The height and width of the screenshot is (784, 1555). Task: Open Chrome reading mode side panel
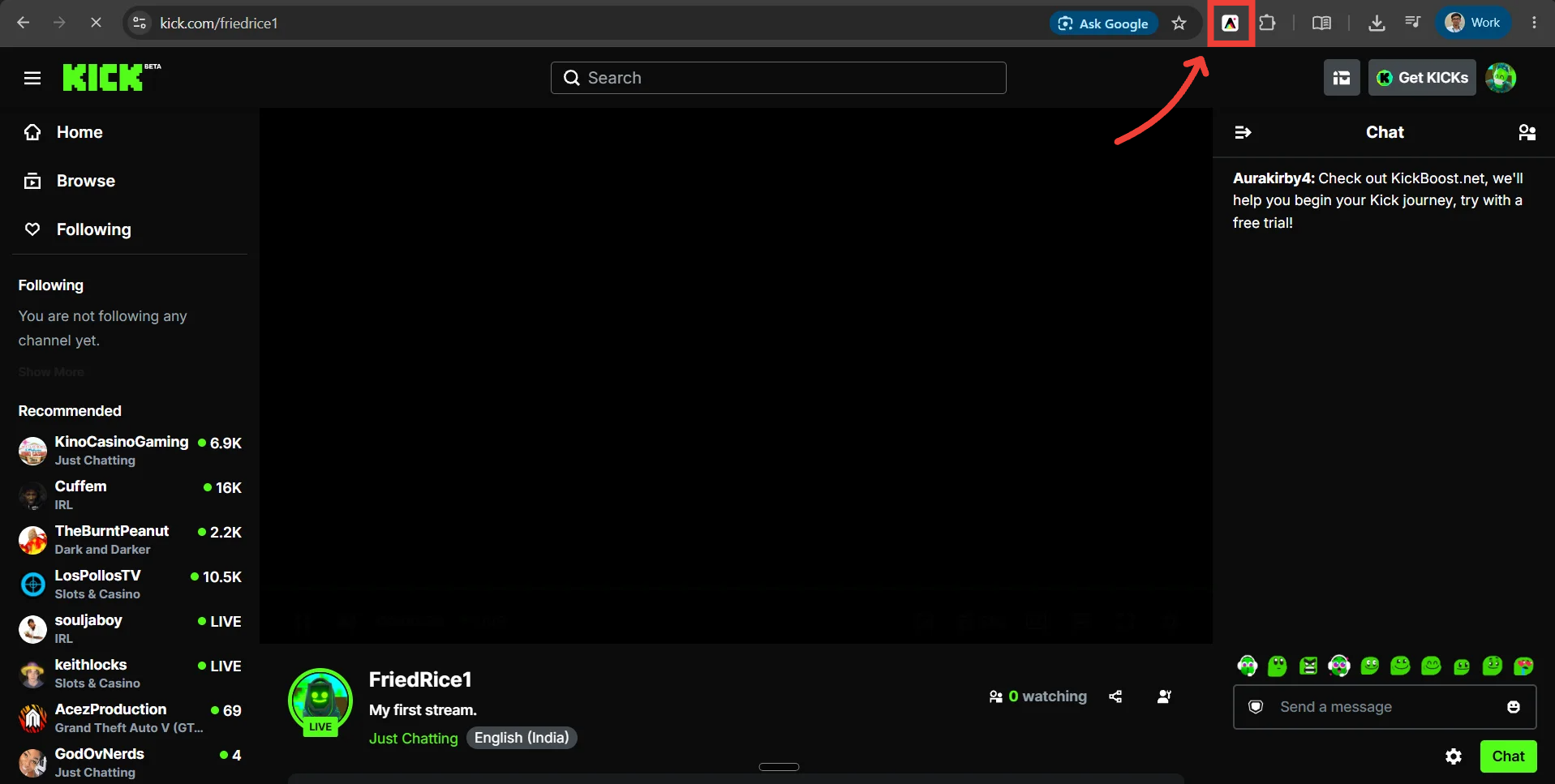pyautogui.click(x=1321, y=24)
